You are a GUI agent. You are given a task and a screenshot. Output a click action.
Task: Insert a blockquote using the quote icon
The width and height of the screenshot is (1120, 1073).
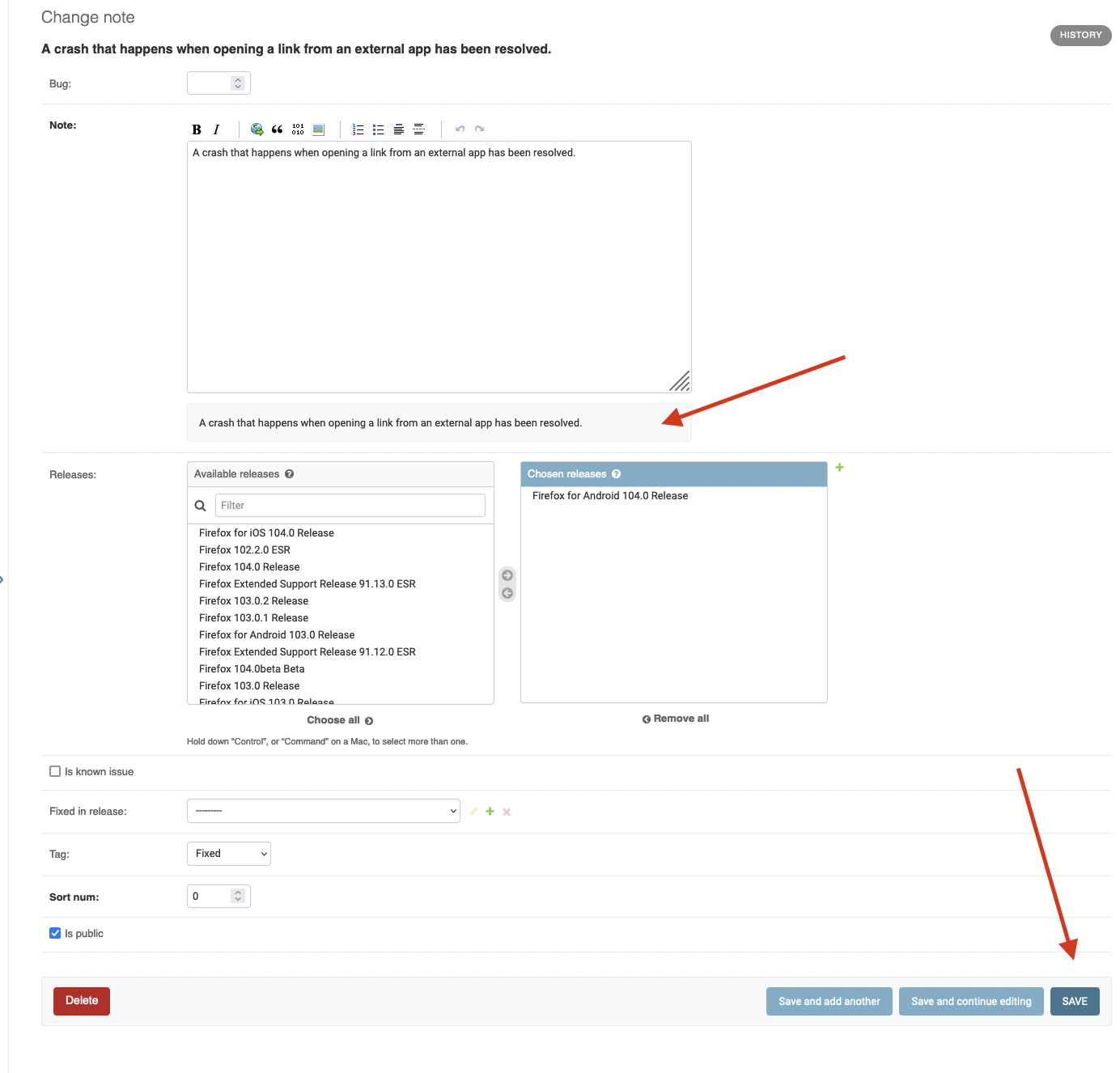(x=278, y=129)
